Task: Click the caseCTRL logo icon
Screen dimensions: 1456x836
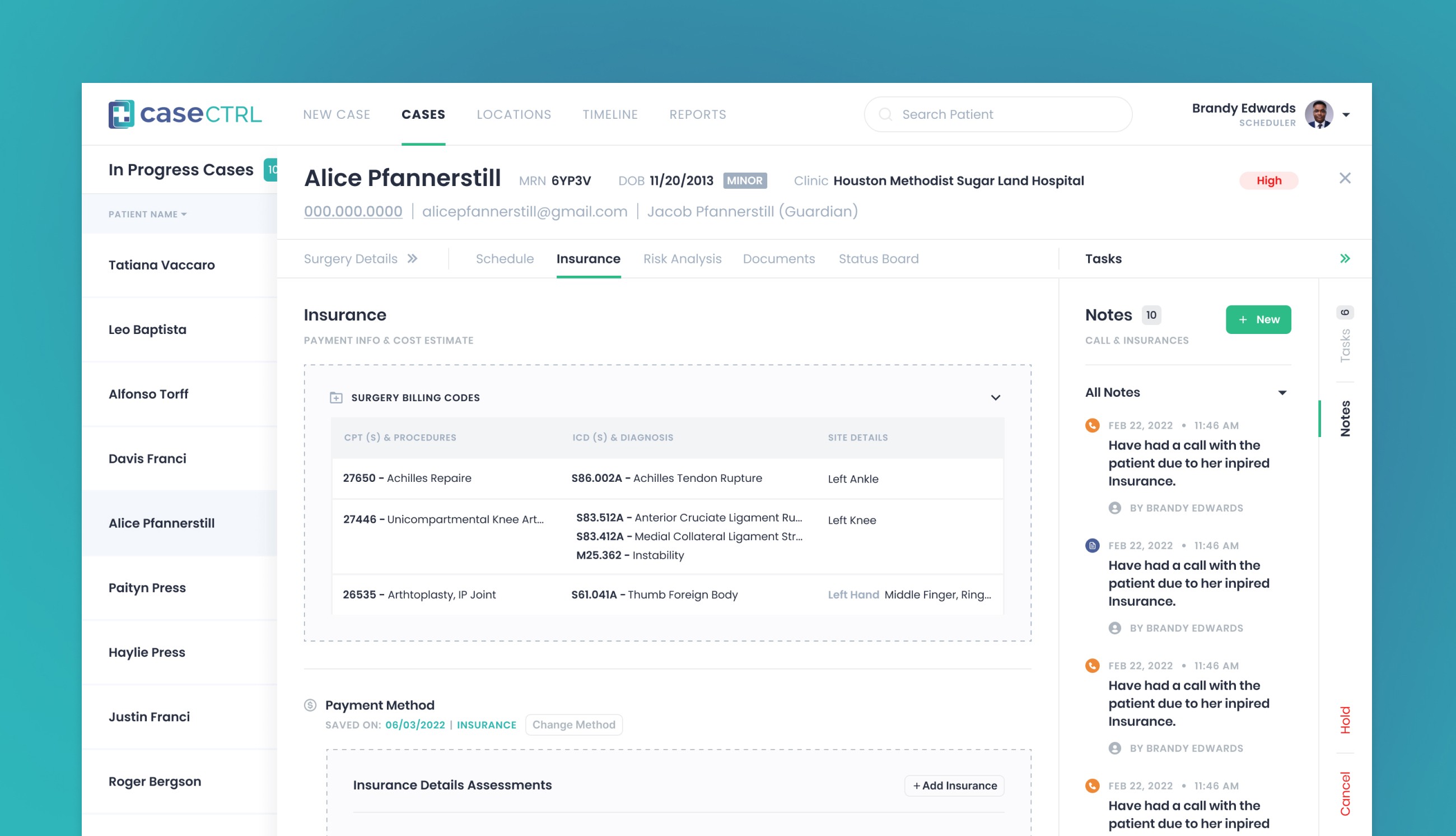Action: 121,114
